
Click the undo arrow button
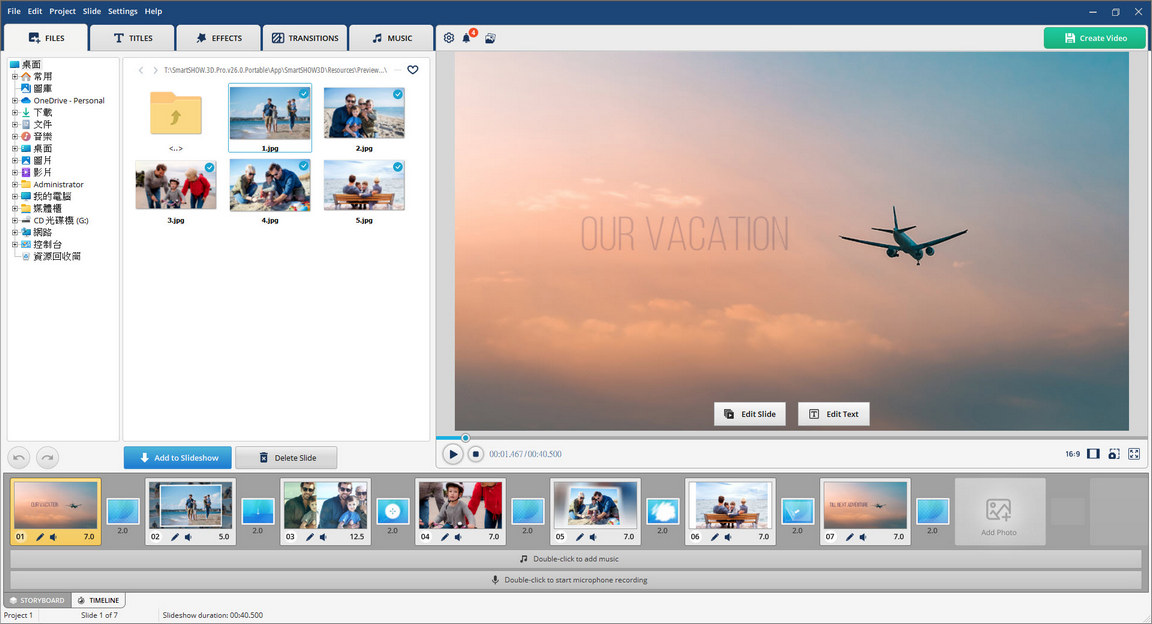pyautogui.click(x=19, y=457)
